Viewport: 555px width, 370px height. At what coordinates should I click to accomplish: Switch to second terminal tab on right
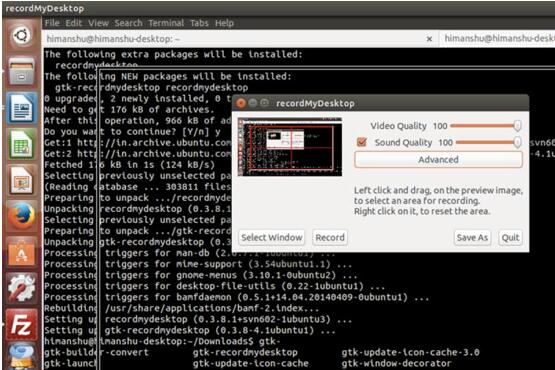(497, 39)
